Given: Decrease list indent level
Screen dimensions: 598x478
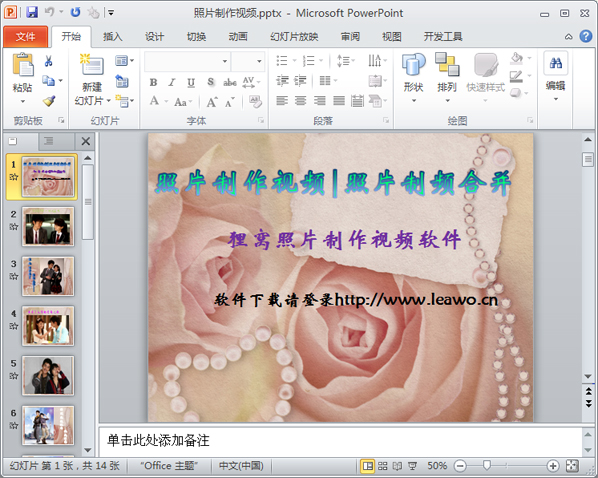Looking at the screenshot, I should tap(282, 80).
